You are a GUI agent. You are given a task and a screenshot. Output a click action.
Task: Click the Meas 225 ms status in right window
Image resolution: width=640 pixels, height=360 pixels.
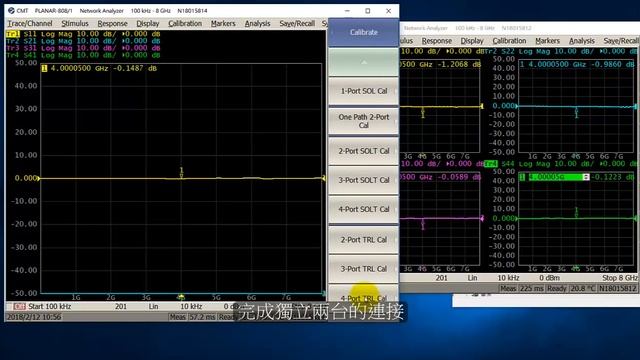click(x=521, y=288)
